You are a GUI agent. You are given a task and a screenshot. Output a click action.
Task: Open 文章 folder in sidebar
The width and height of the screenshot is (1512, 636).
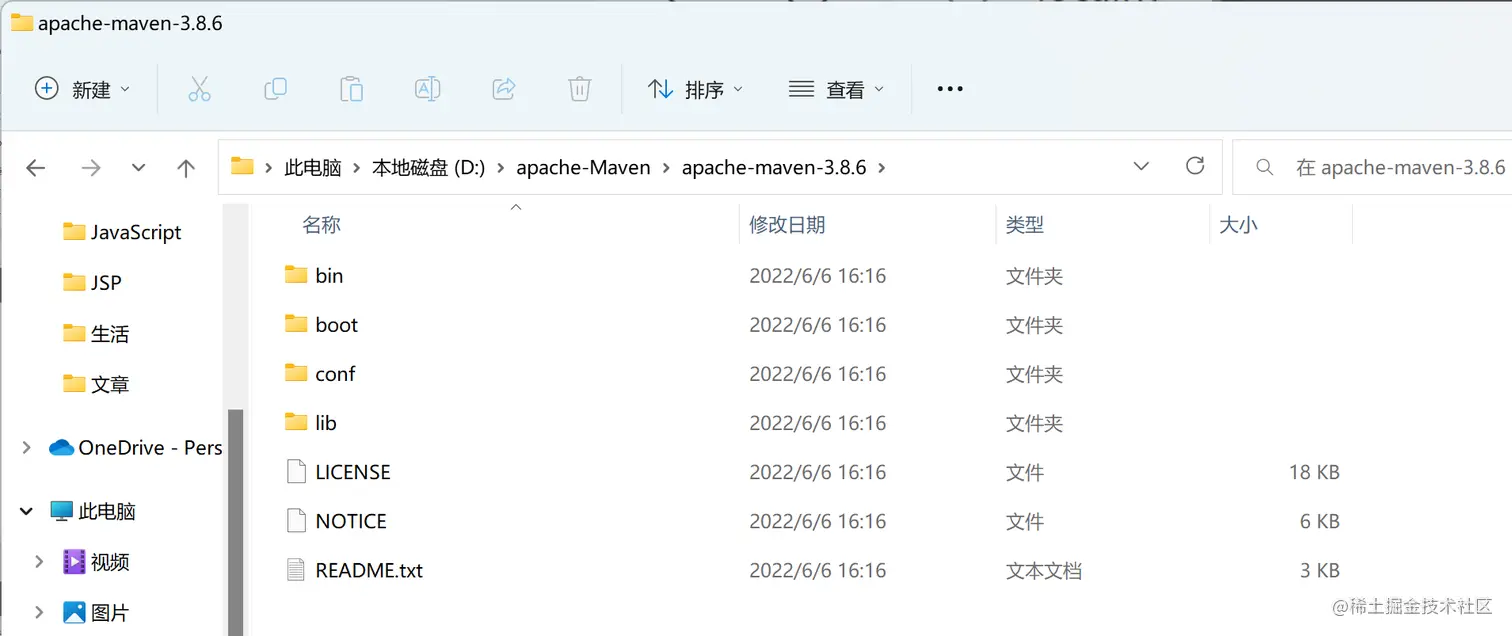coord(95,383)
